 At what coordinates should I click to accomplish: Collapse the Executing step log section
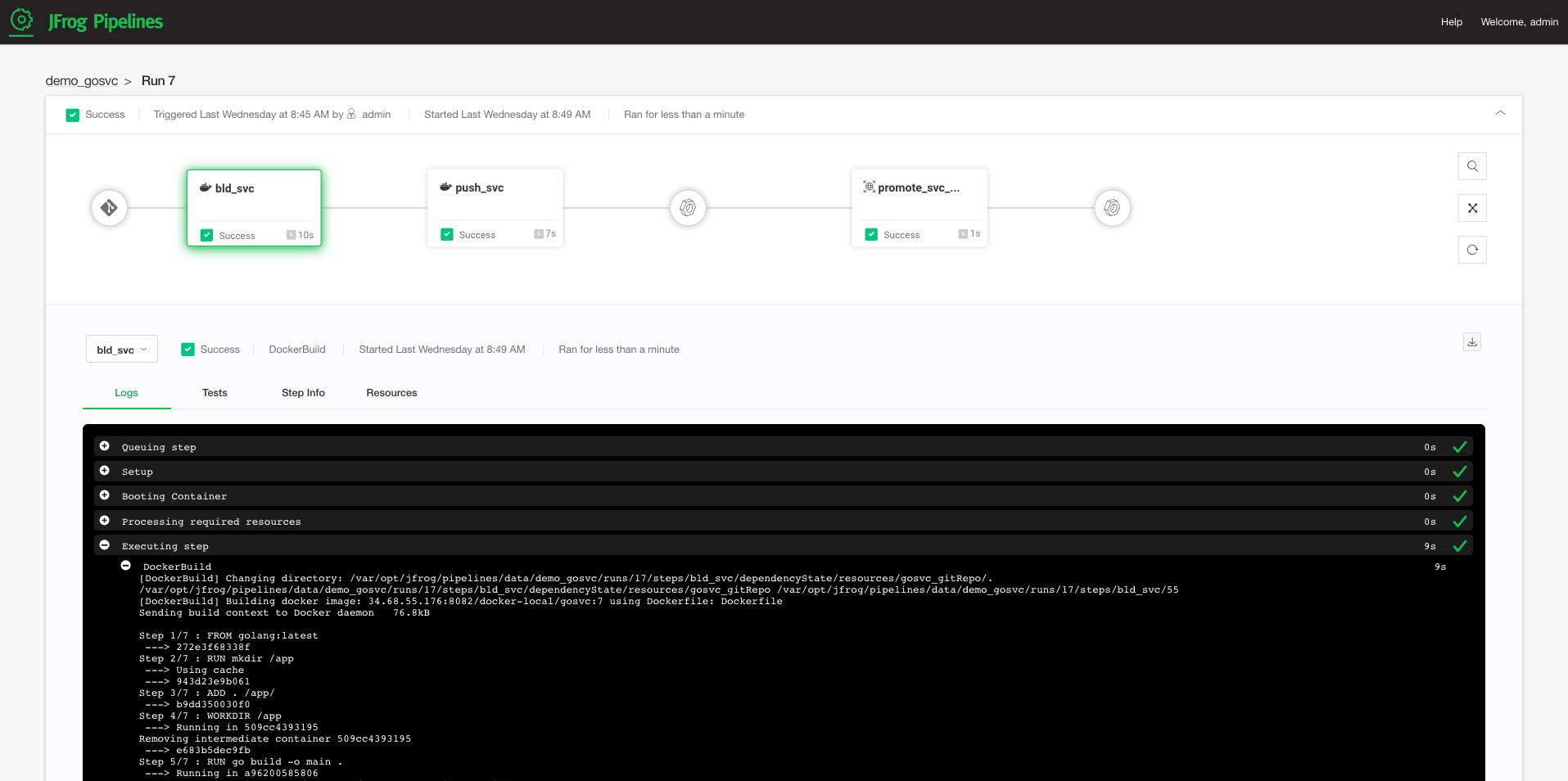click(105, 545)
